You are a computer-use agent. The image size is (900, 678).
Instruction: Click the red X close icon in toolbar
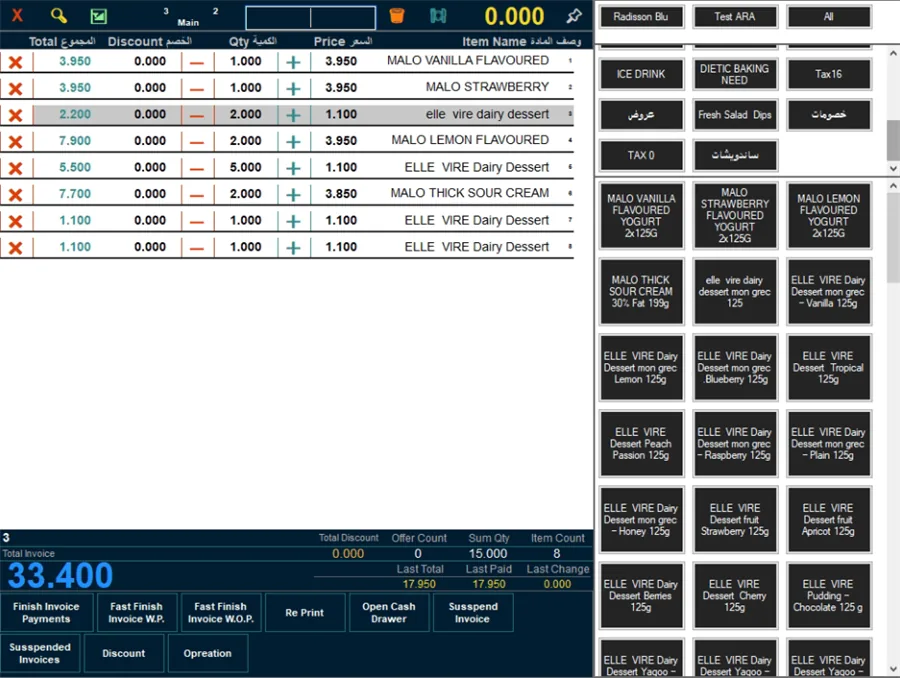point(17,16)
